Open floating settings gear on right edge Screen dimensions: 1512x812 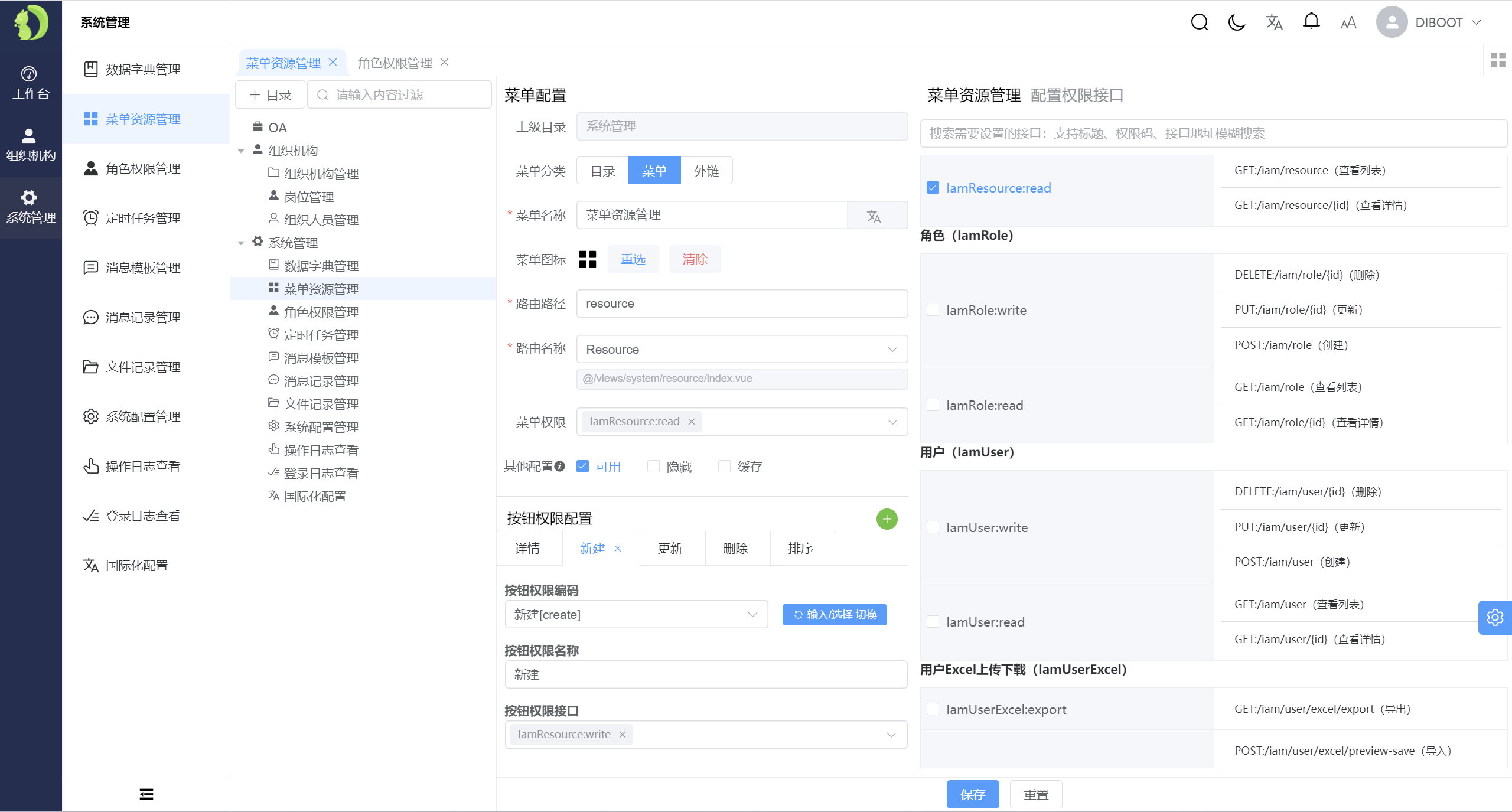(x=1495, y=618)
